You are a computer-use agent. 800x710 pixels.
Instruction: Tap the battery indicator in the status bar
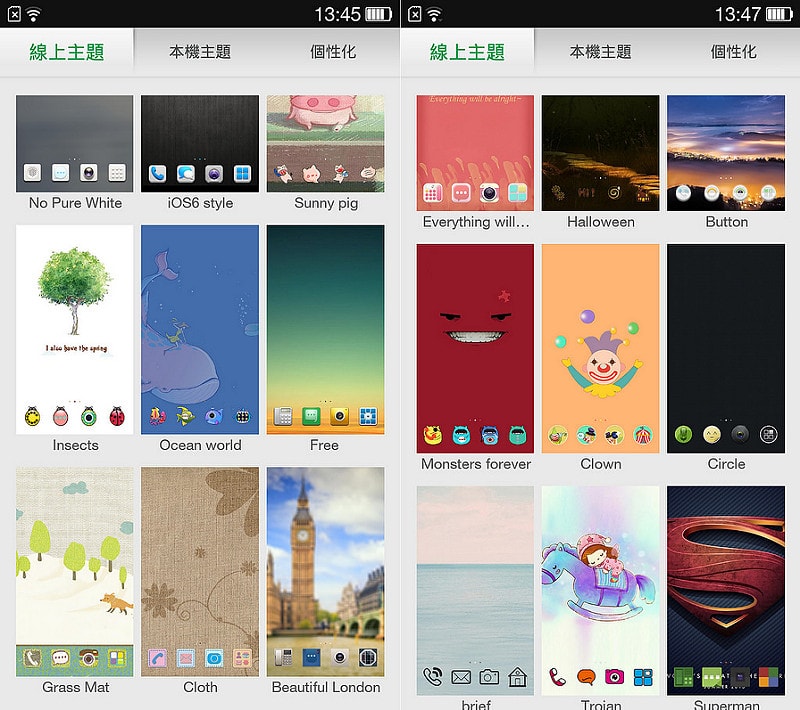click(377, 14)
